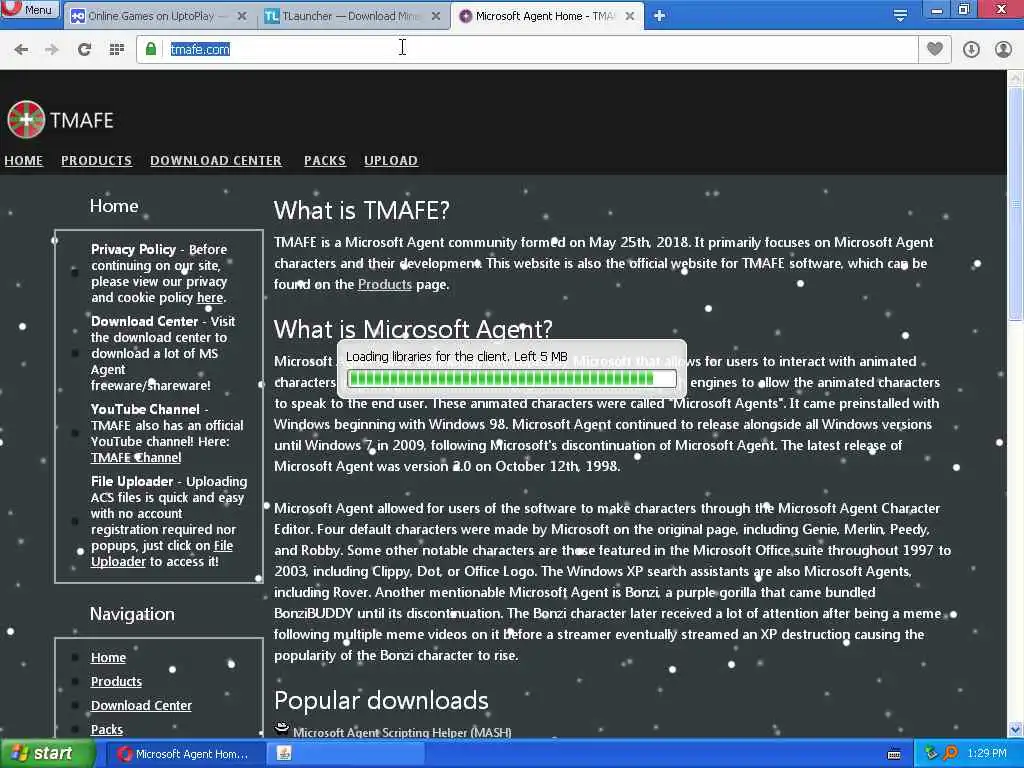Open PACKS in site navigation bar

coord(325,161)
